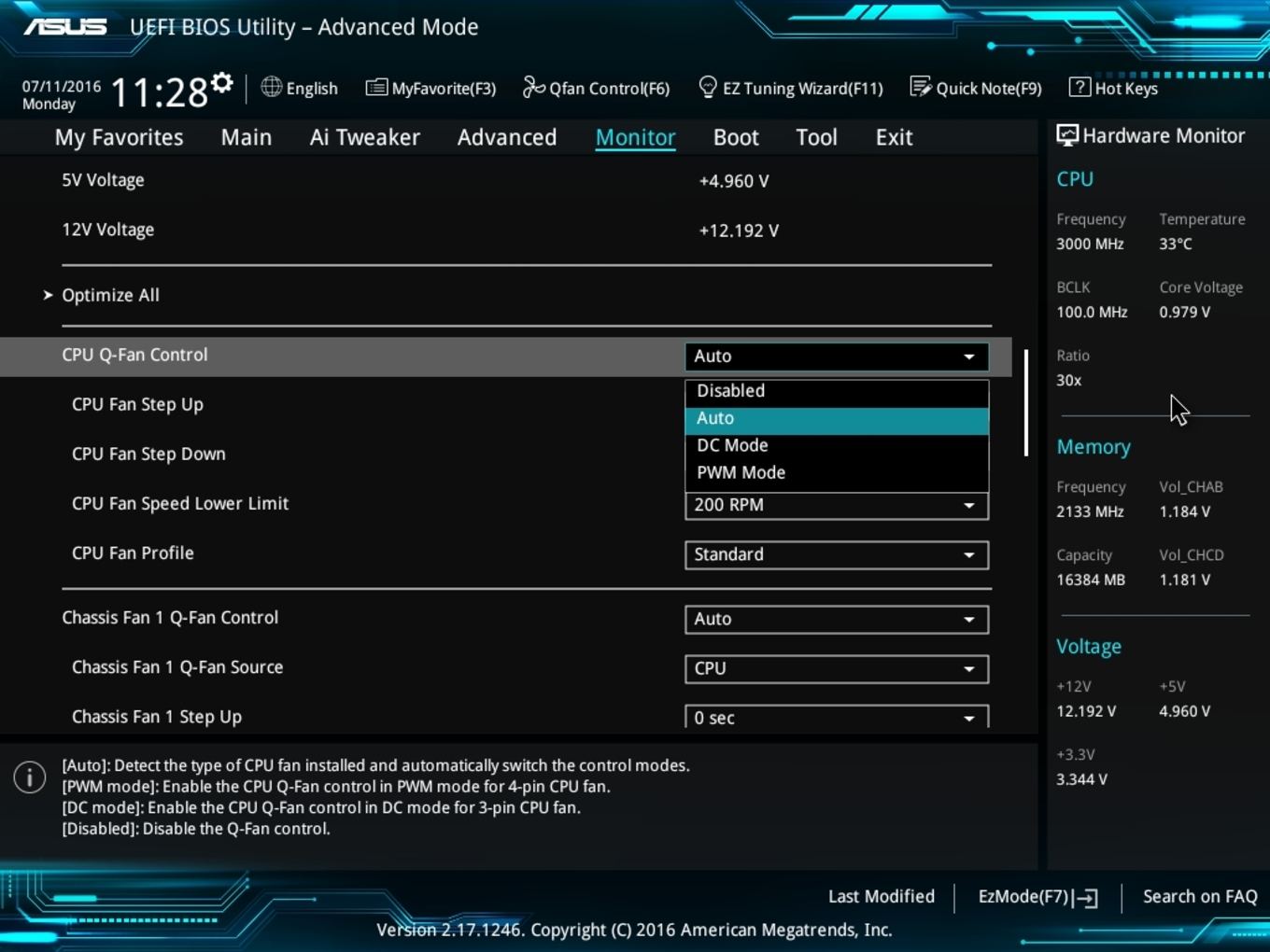Click the English language button

click(x=299, y=88)
